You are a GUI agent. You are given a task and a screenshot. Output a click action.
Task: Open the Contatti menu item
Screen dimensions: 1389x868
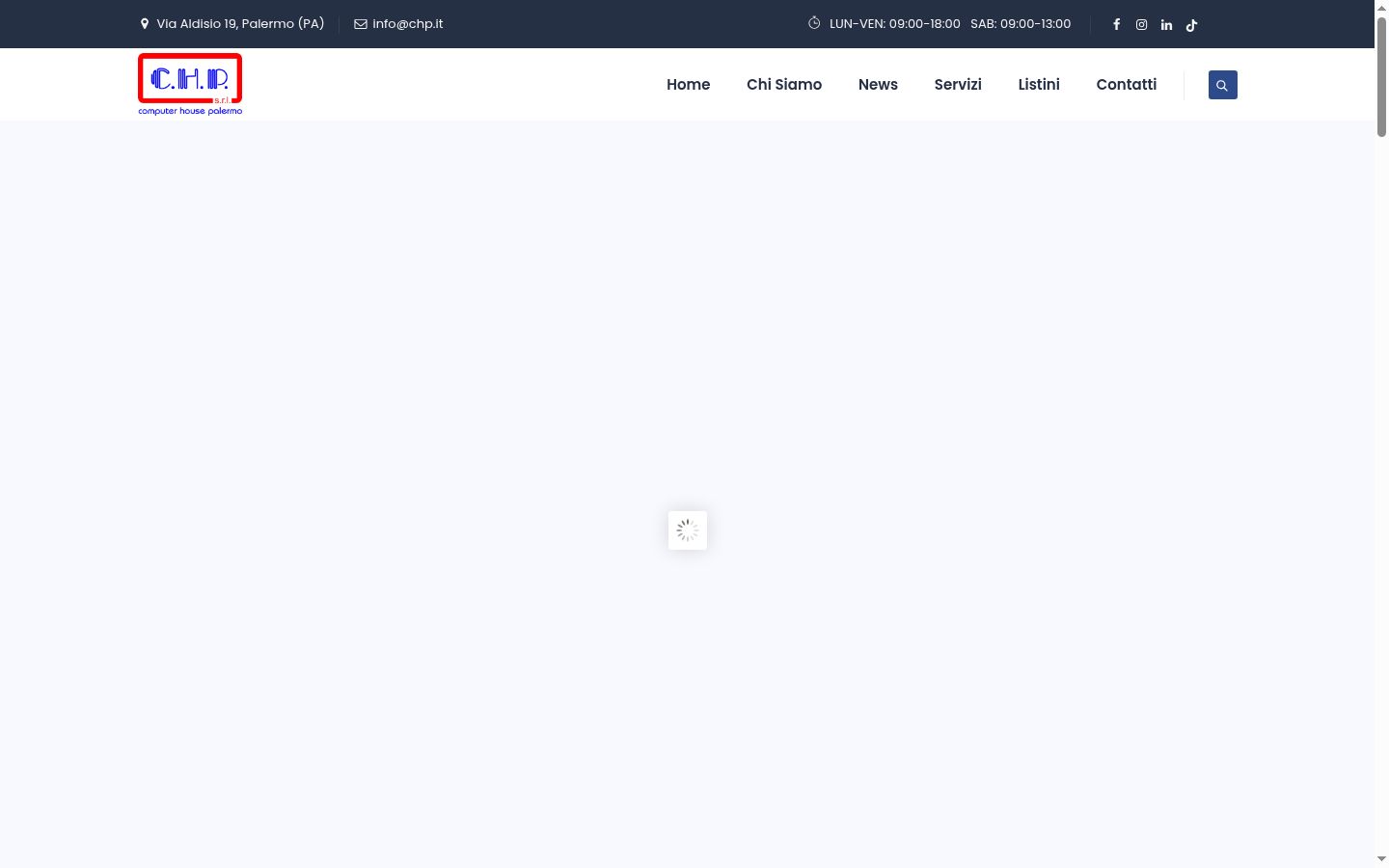(1126, 85)
